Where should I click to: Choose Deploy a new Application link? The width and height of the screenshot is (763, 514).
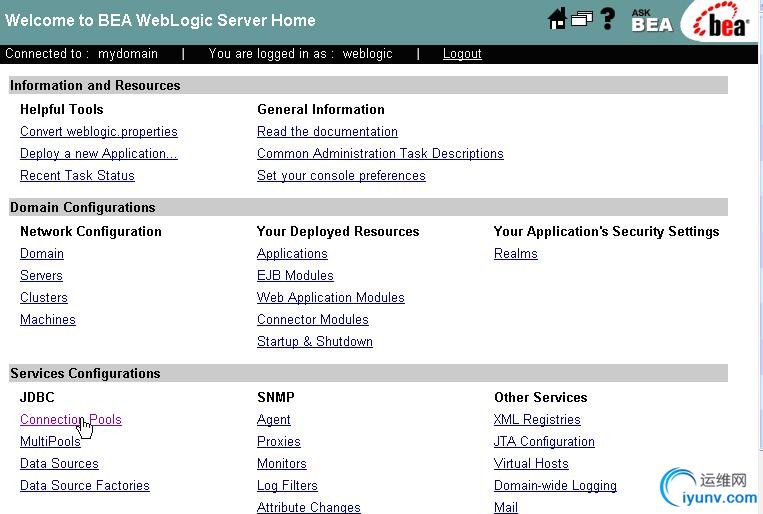pos(99,153)
